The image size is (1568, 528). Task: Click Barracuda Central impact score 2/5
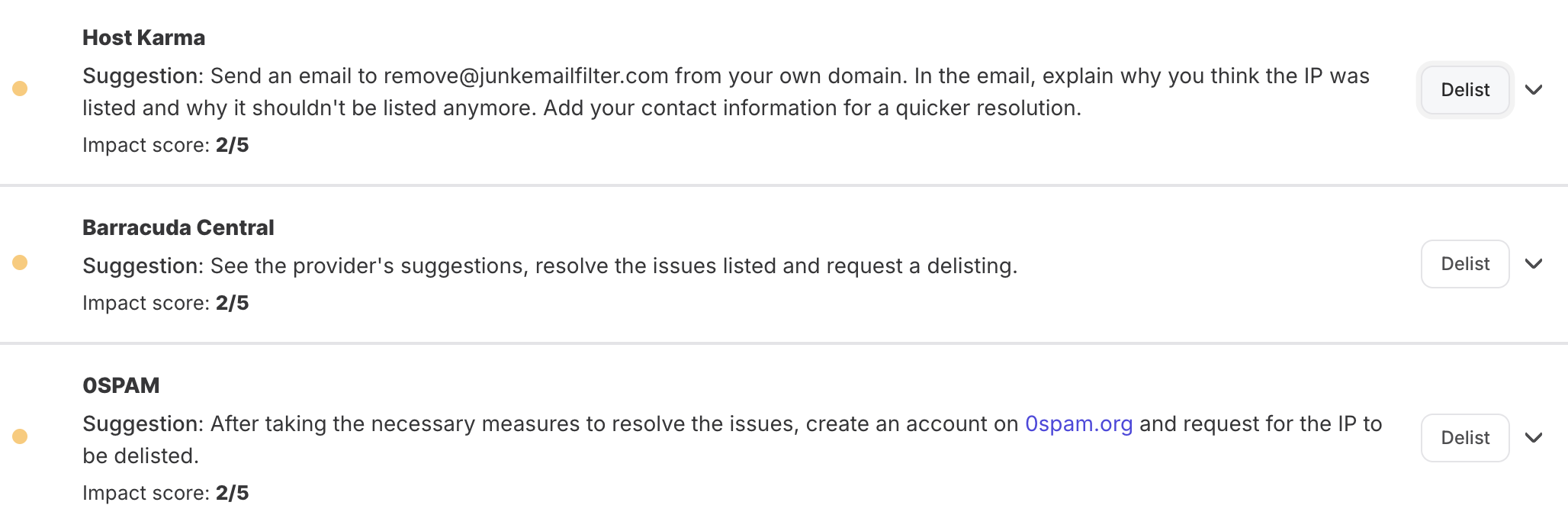(232, 303)
